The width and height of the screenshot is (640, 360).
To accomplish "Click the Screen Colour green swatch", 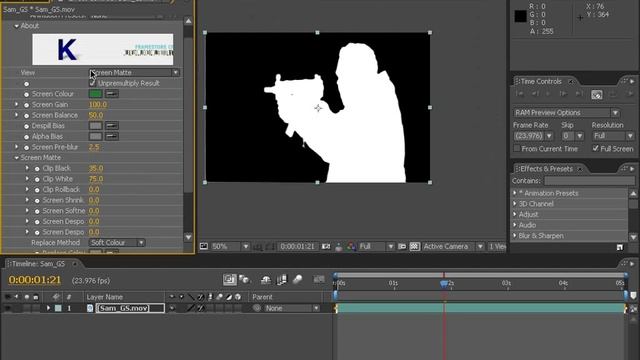I will 96,94.
